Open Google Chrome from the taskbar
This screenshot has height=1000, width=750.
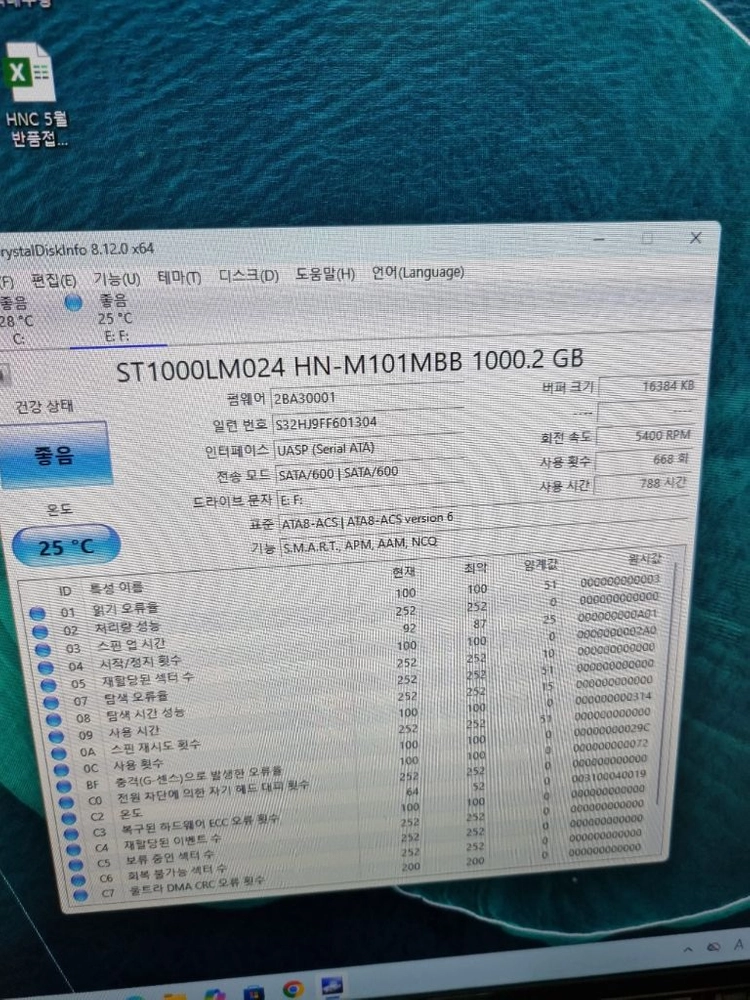pyautogui.click(x=293, y=989)
